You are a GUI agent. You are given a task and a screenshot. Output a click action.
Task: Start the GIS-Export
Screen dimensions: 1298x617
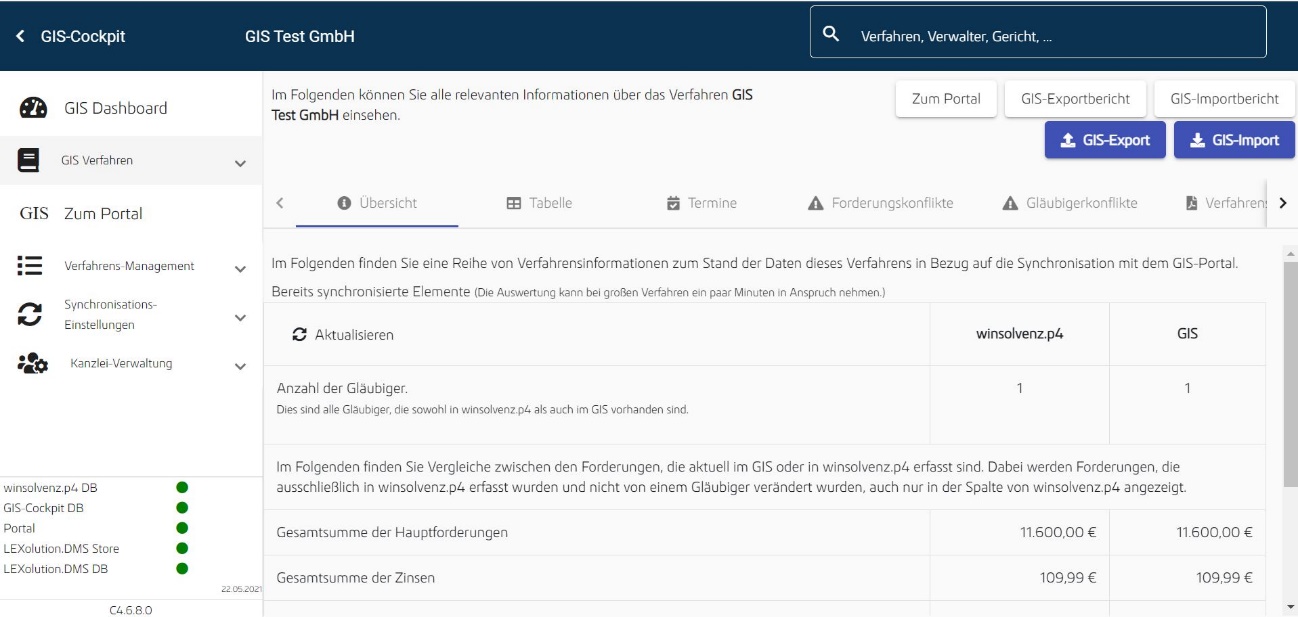[x=1105, y=140]
